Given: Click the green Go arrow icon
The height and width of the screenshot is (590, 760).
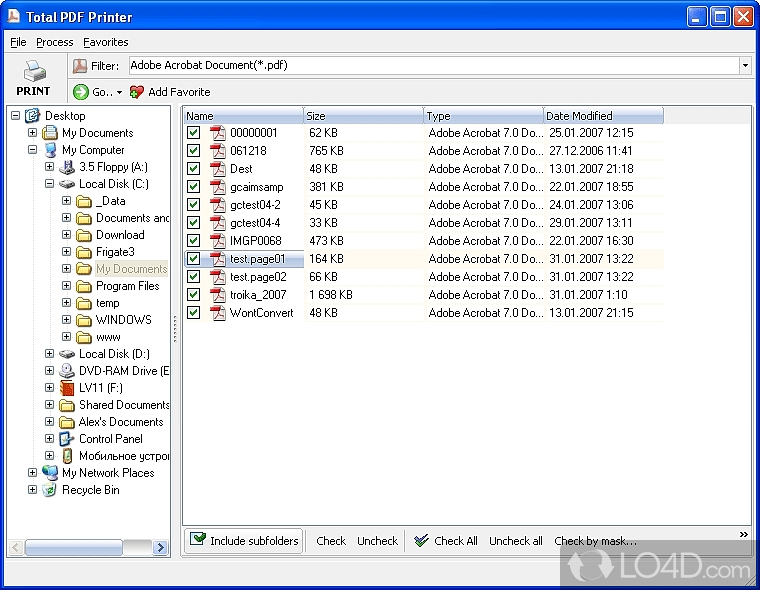Looking at the screenshot, I should coord(81,92).
